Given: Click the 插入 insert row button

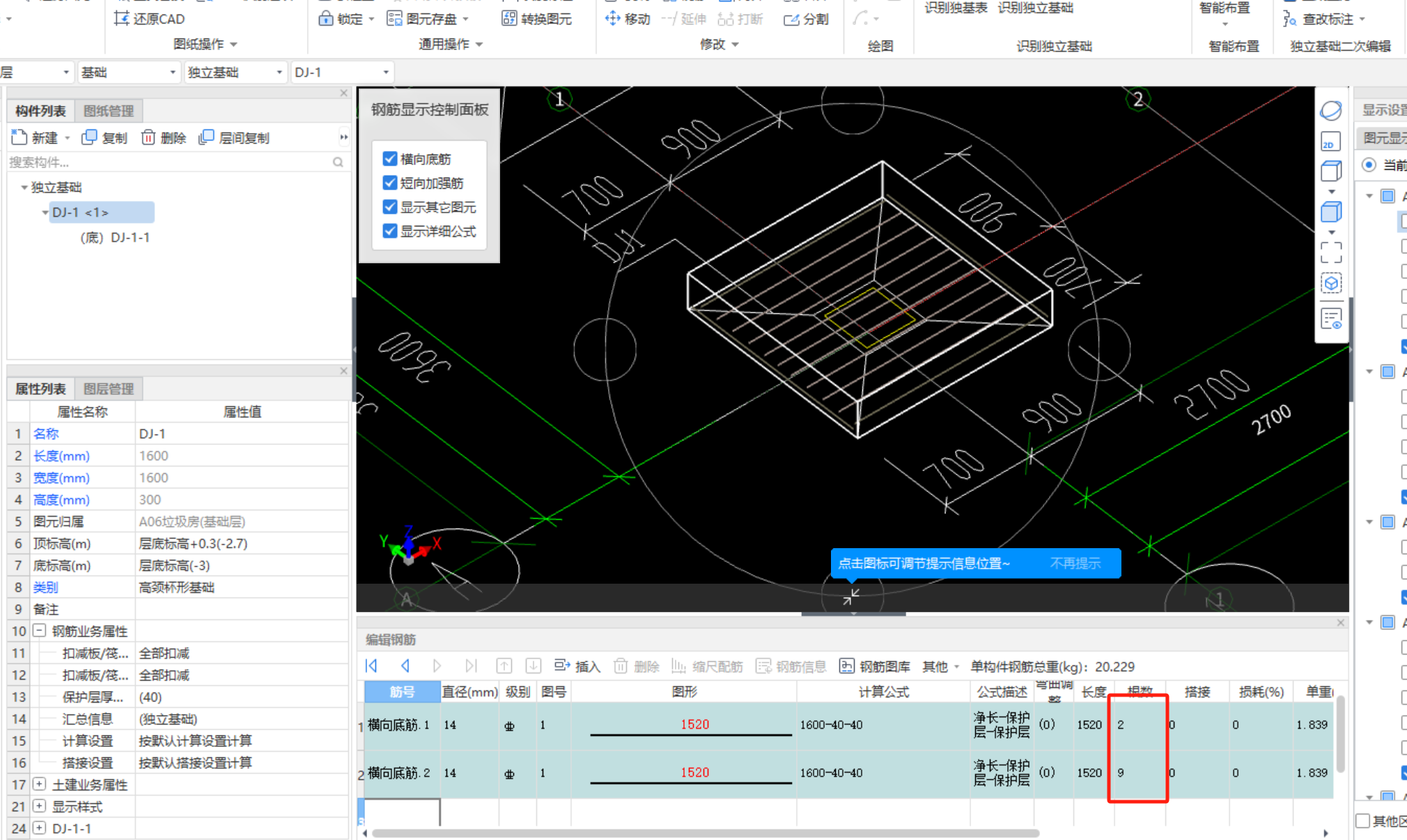Looking at the screenshot, I should coord(577,667).
